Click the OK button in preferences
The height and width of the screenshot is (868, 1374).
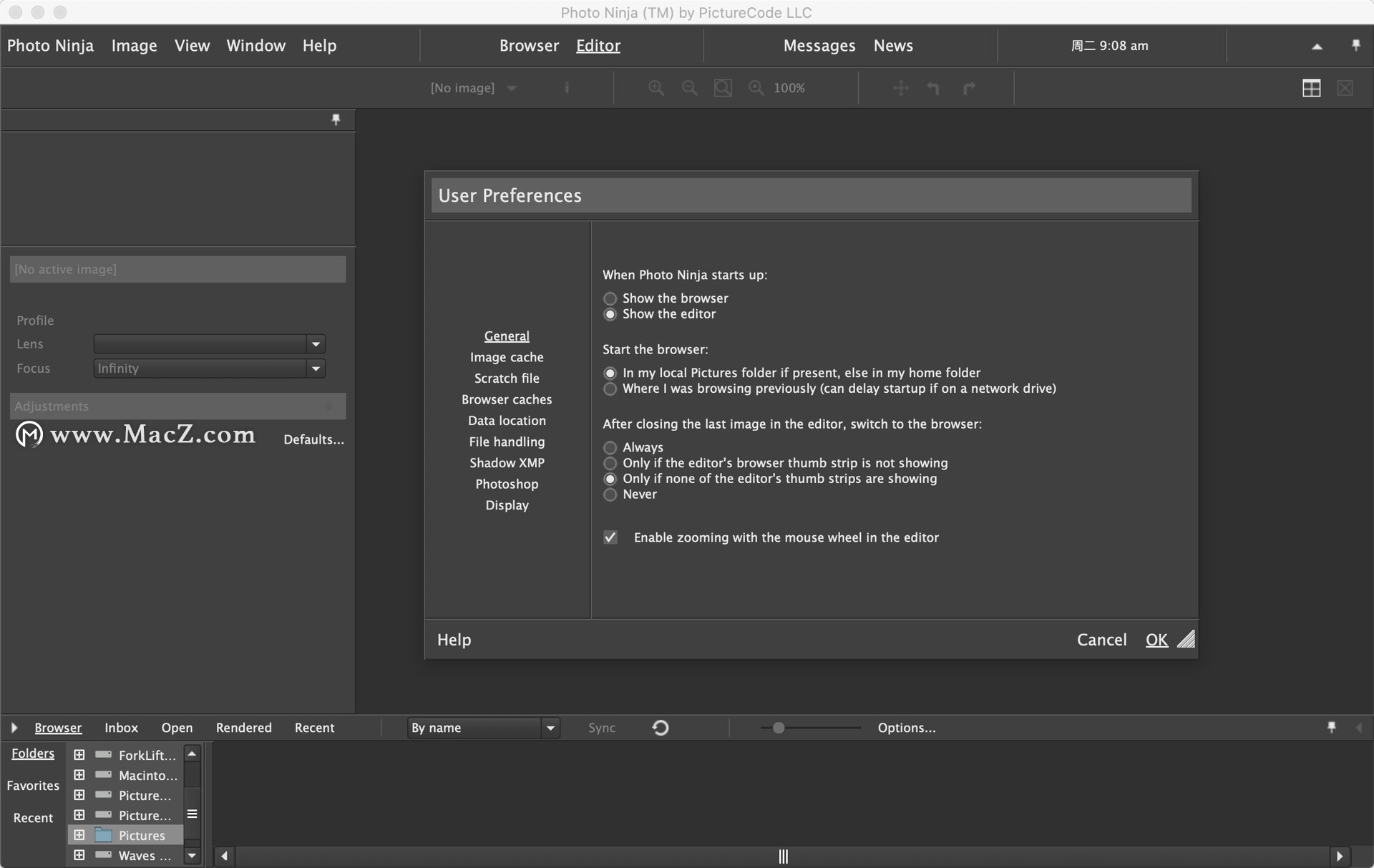1156,640
